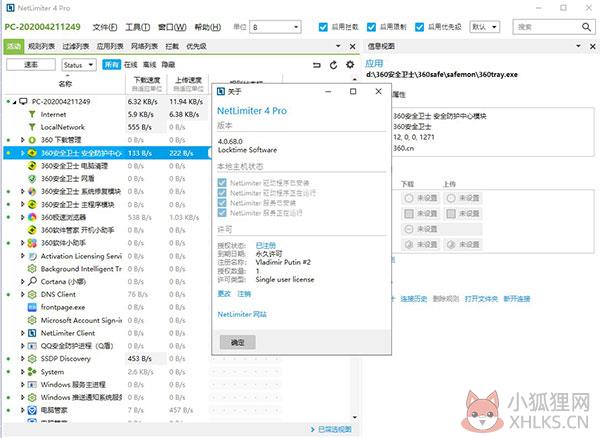
Task: Open the Status dropdown
Action: 79,65
